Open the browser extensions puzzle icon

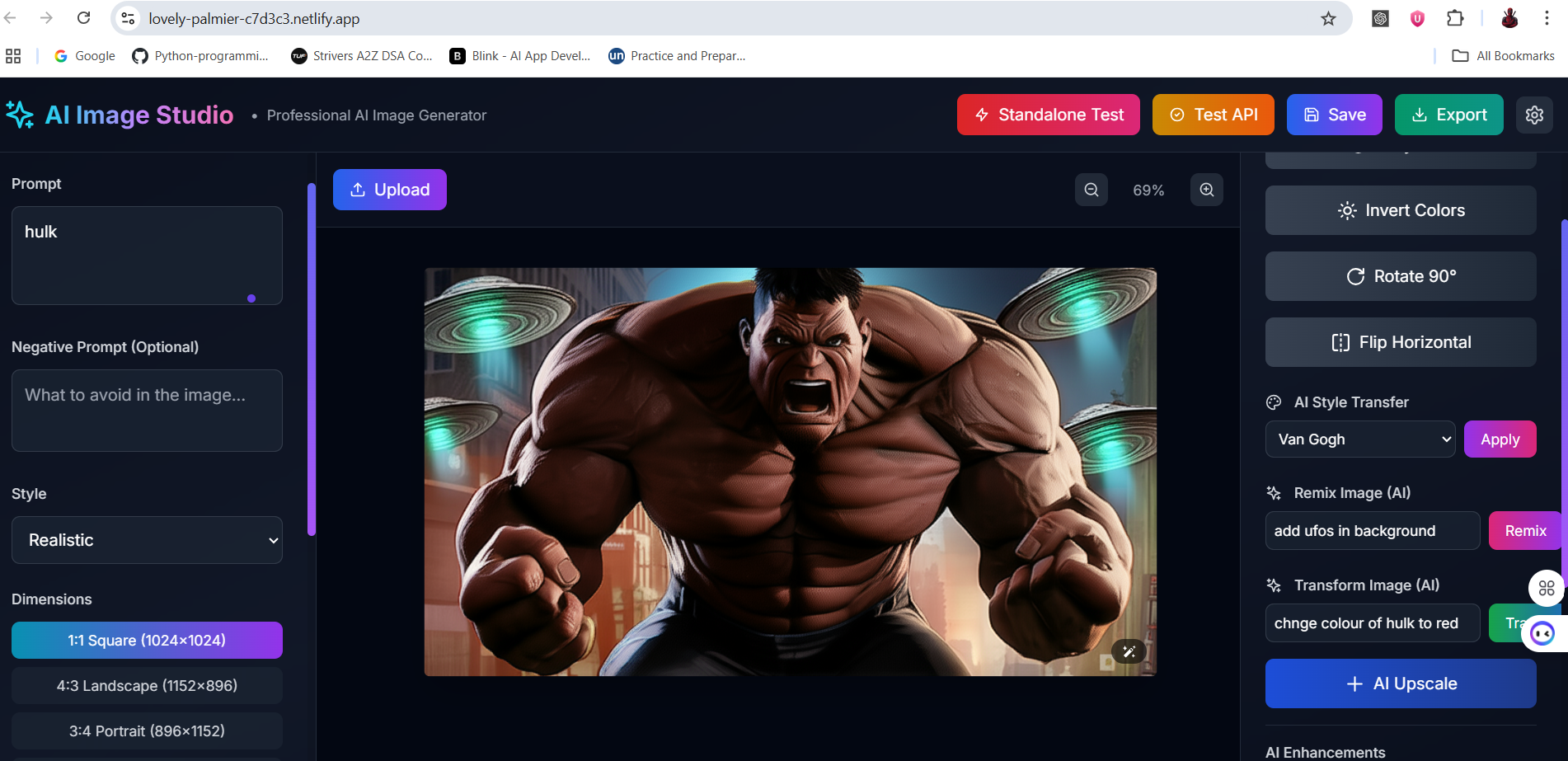click(x=1455, y=18)
